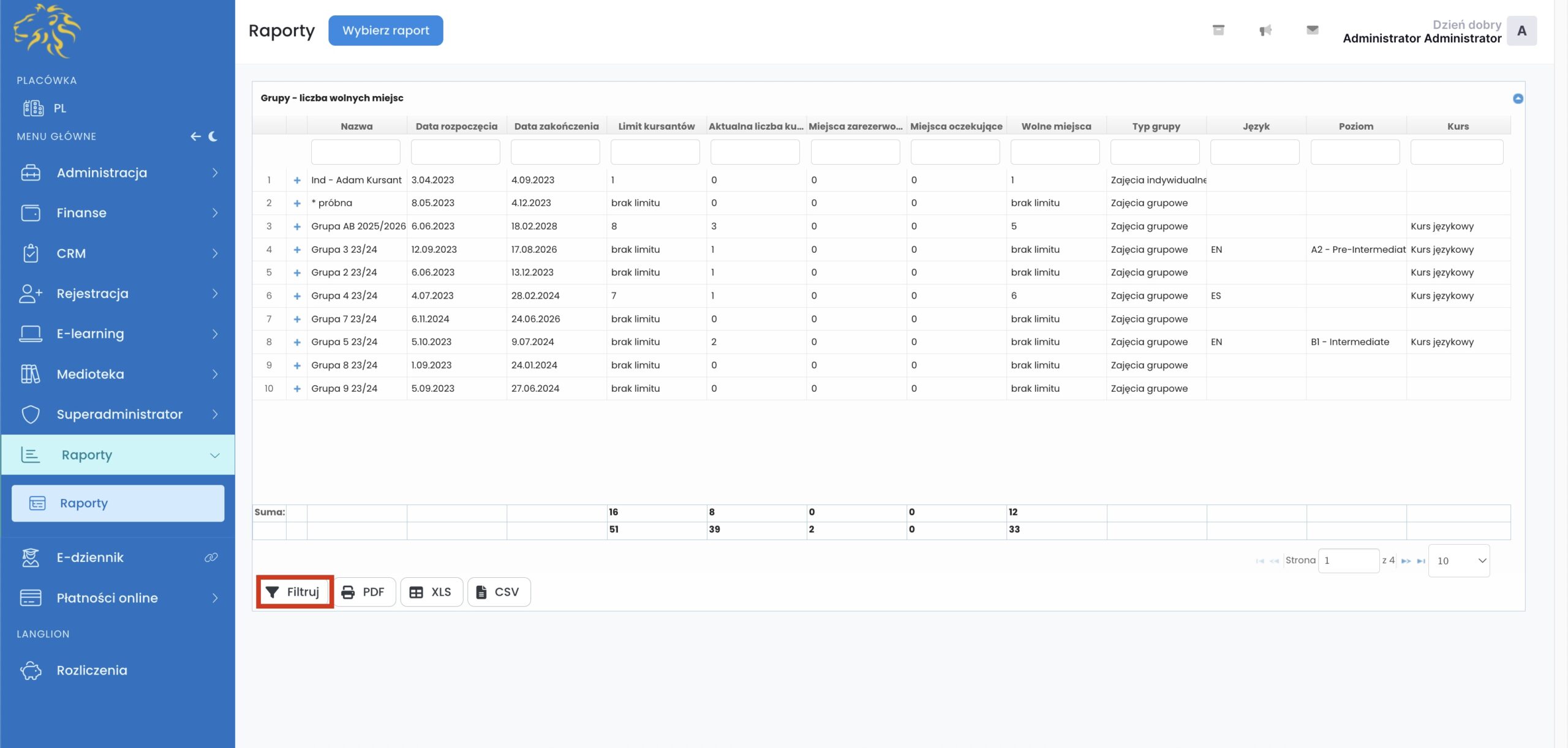This screenshot has width=1568, height=748.
Task: Click the archive box icon in header
Action: (x=1218, y=30)
